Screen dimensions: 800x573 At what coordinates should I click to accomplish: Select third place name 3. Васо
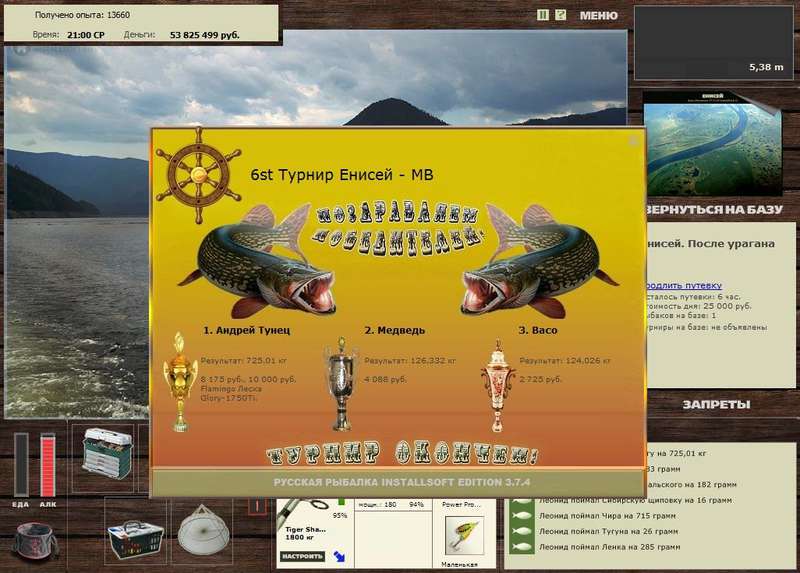[x=538, y=330]
